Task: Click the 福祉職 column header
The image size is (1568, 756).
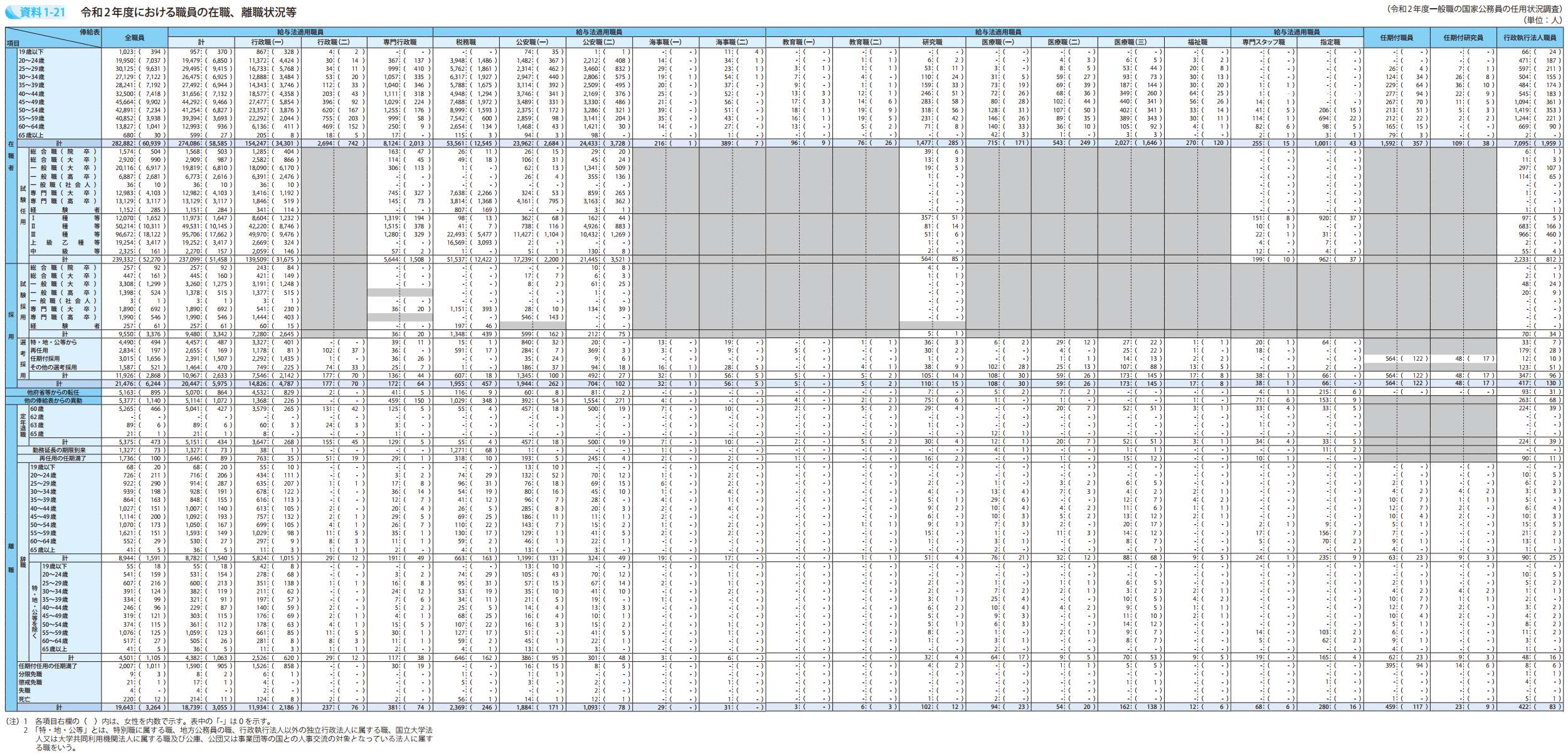Action: tap(1197, 42)
